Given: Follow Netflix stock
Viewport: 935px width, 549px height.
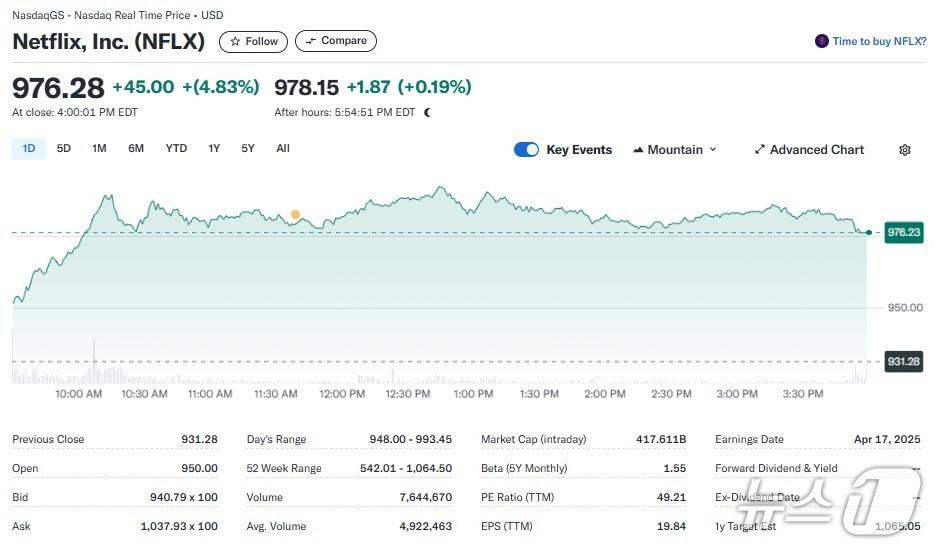Looking at the screenshot, I should click(253, 42).
